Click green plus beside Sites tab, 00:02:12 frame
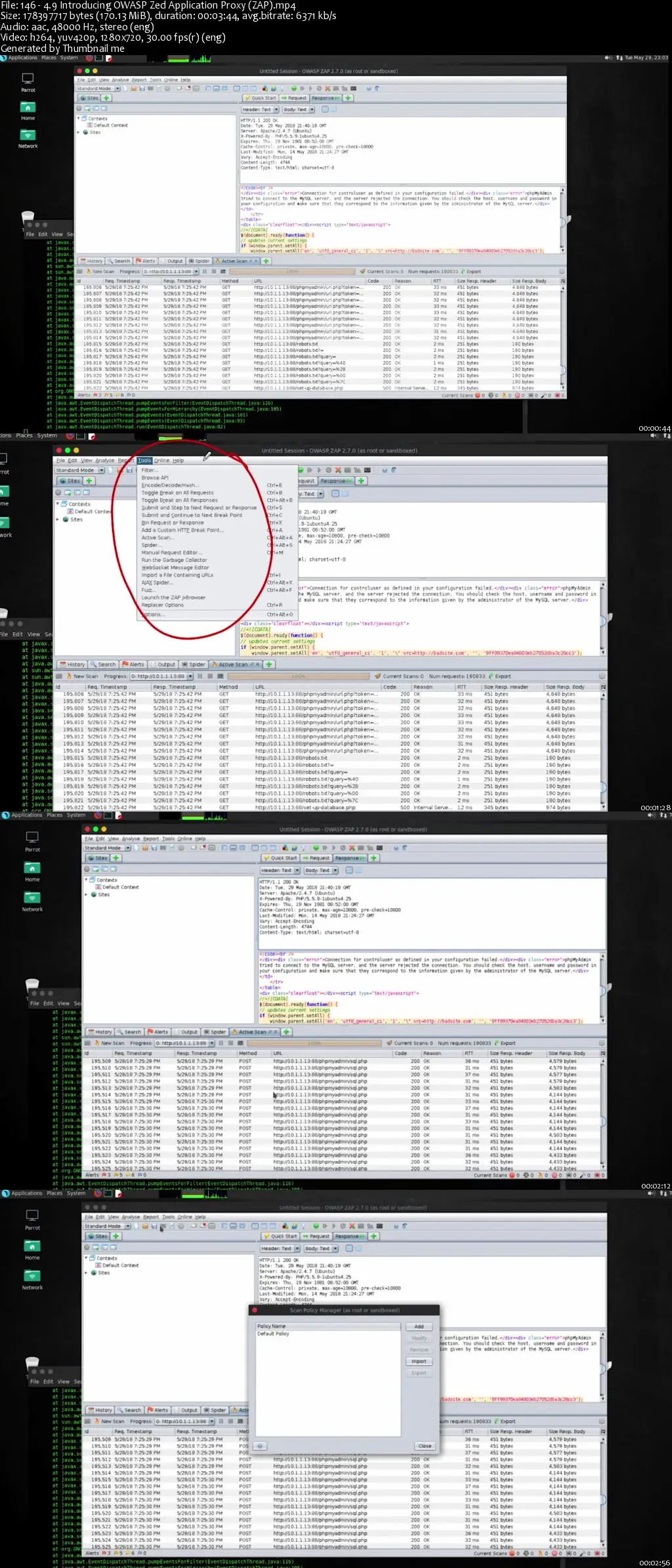The height and width of the screenshot is (1568, 672). coord(116,858)
